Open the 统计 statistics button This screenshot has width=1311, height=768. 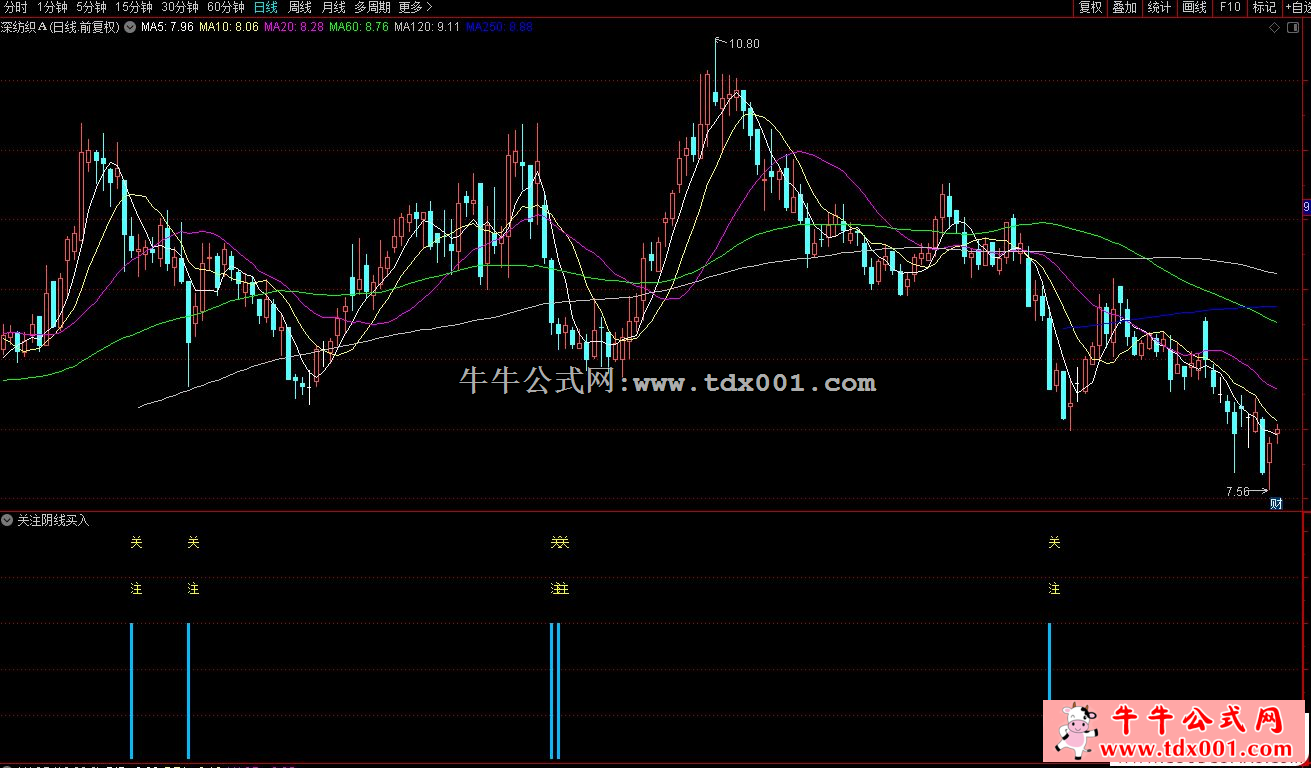point(1159,7)
